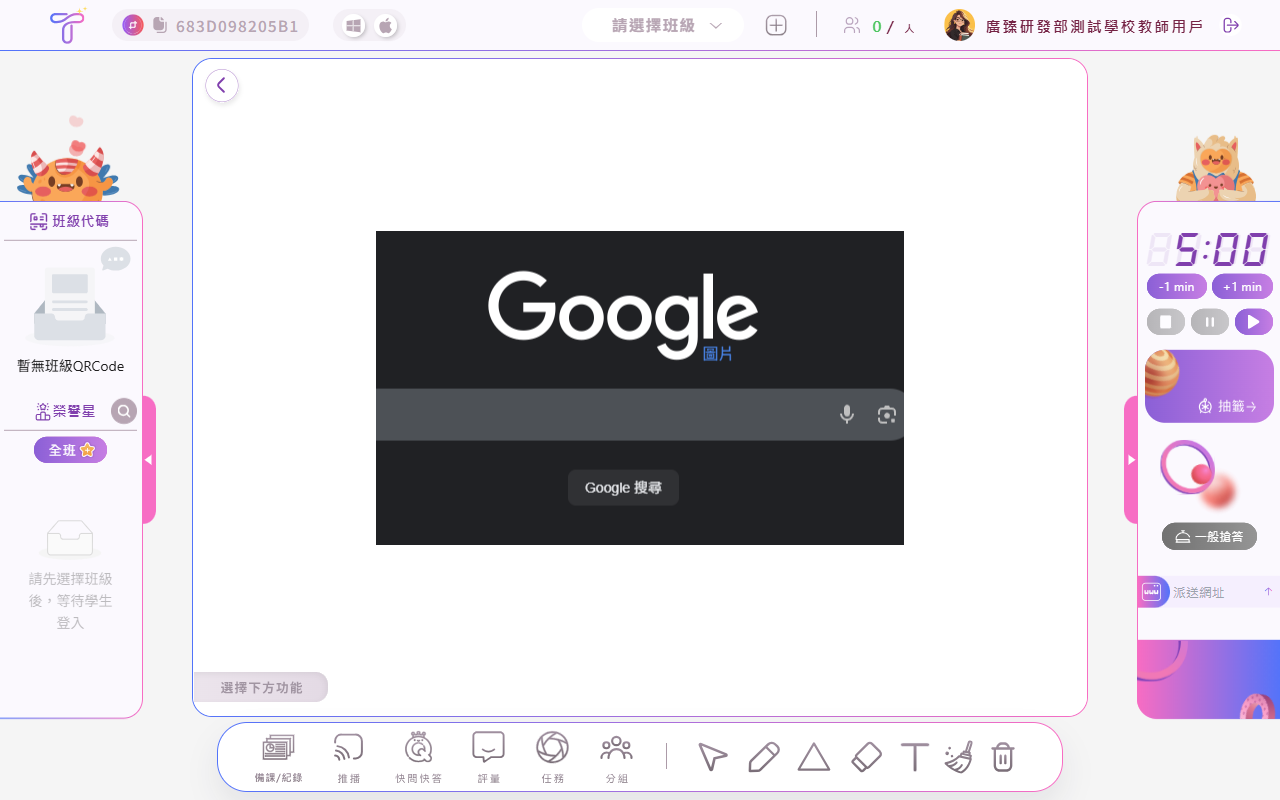Open the 備課/紀錄 lesson prep tool
The height and width of the screenshot is (800, 1280).
tap(278, 758)
